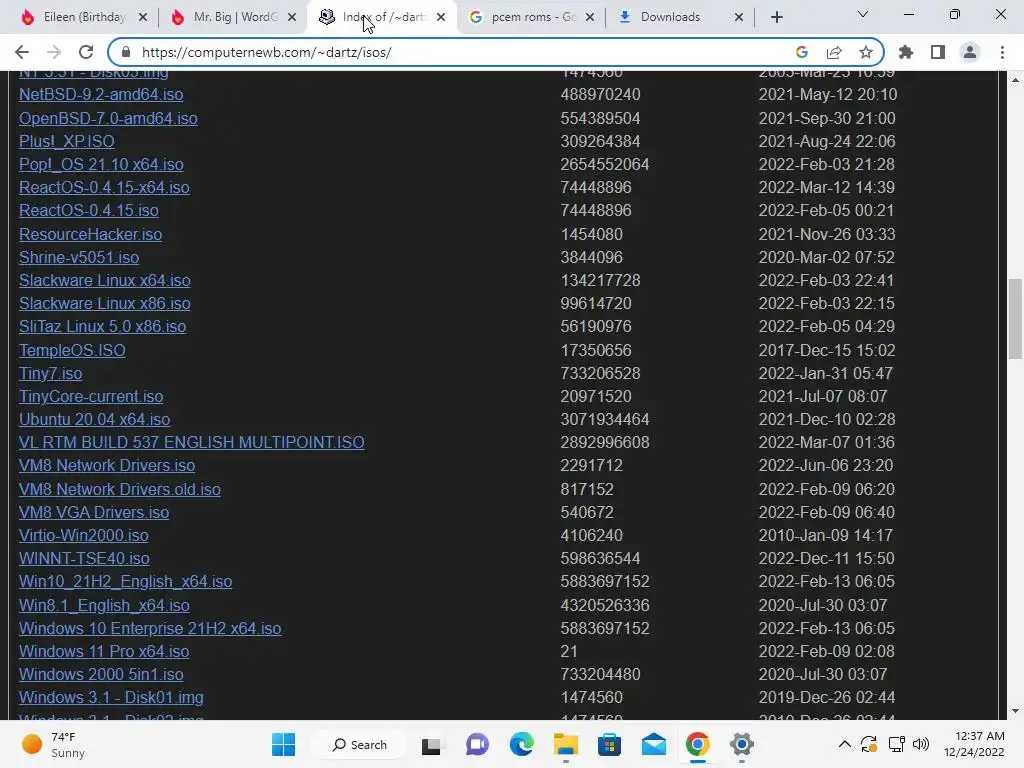The image size is (1024, 768).
Task: Open Chat app on taskbar
Action: [x=477, y=744]
